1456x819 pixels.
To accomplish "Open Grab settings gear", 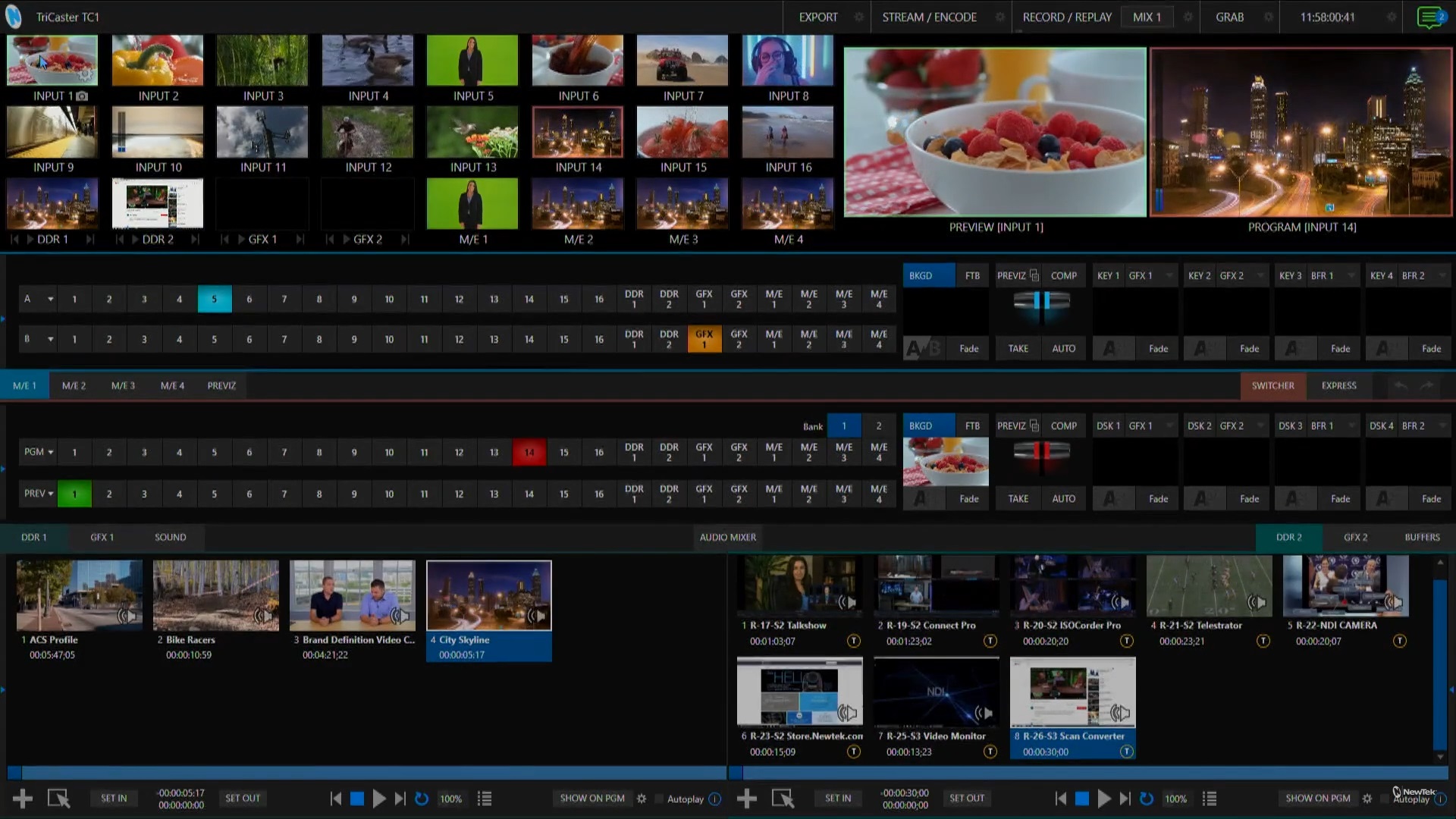I will [1268, 17].
